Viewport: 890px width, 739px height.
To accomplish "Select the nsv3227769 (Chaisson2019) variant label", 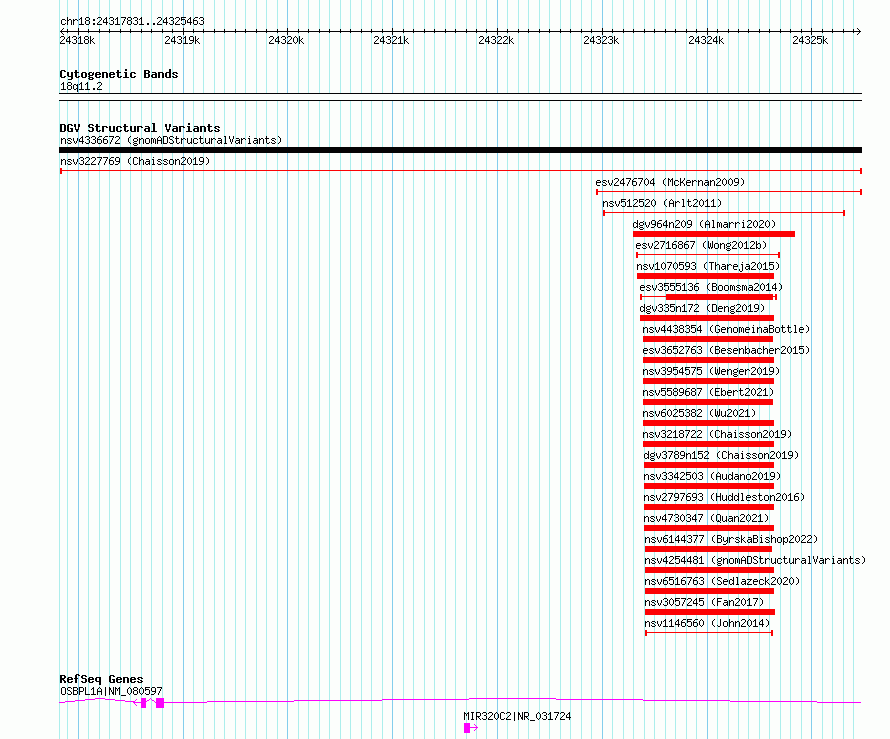I will pyautogui.click(x=135, y=161).
